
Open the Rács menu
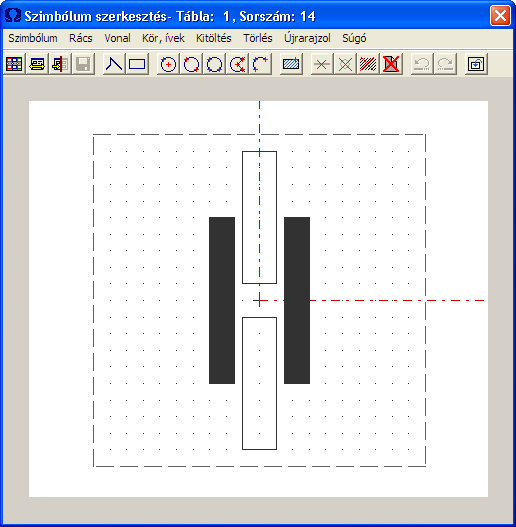[81, 38]
